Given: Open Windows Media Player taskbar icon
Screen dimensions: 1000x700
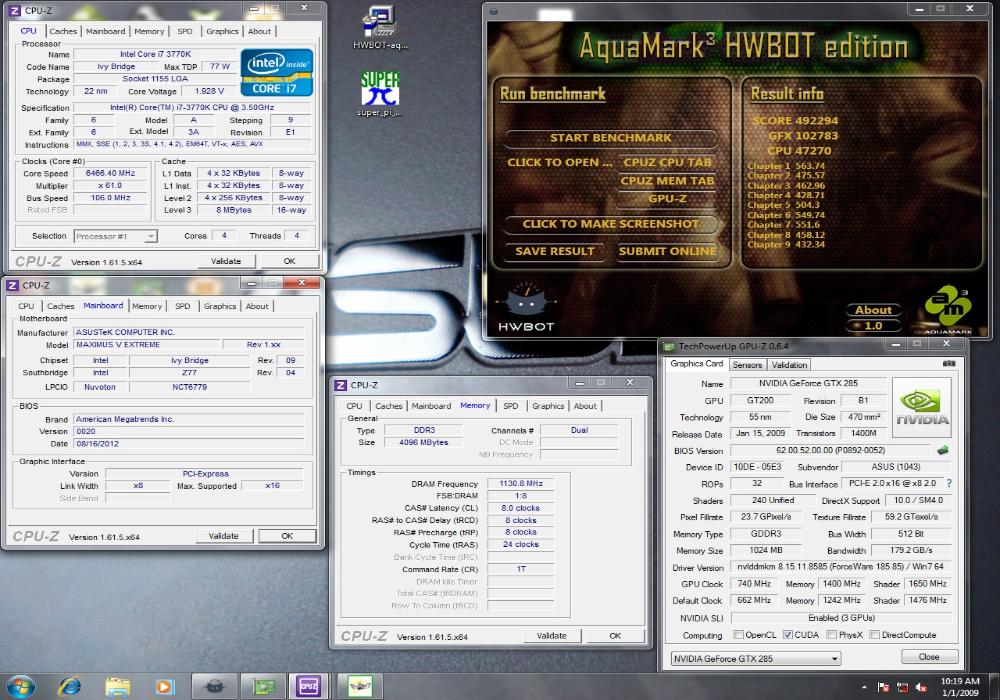Looking at the screenshot, I should [x=165, y=686].
